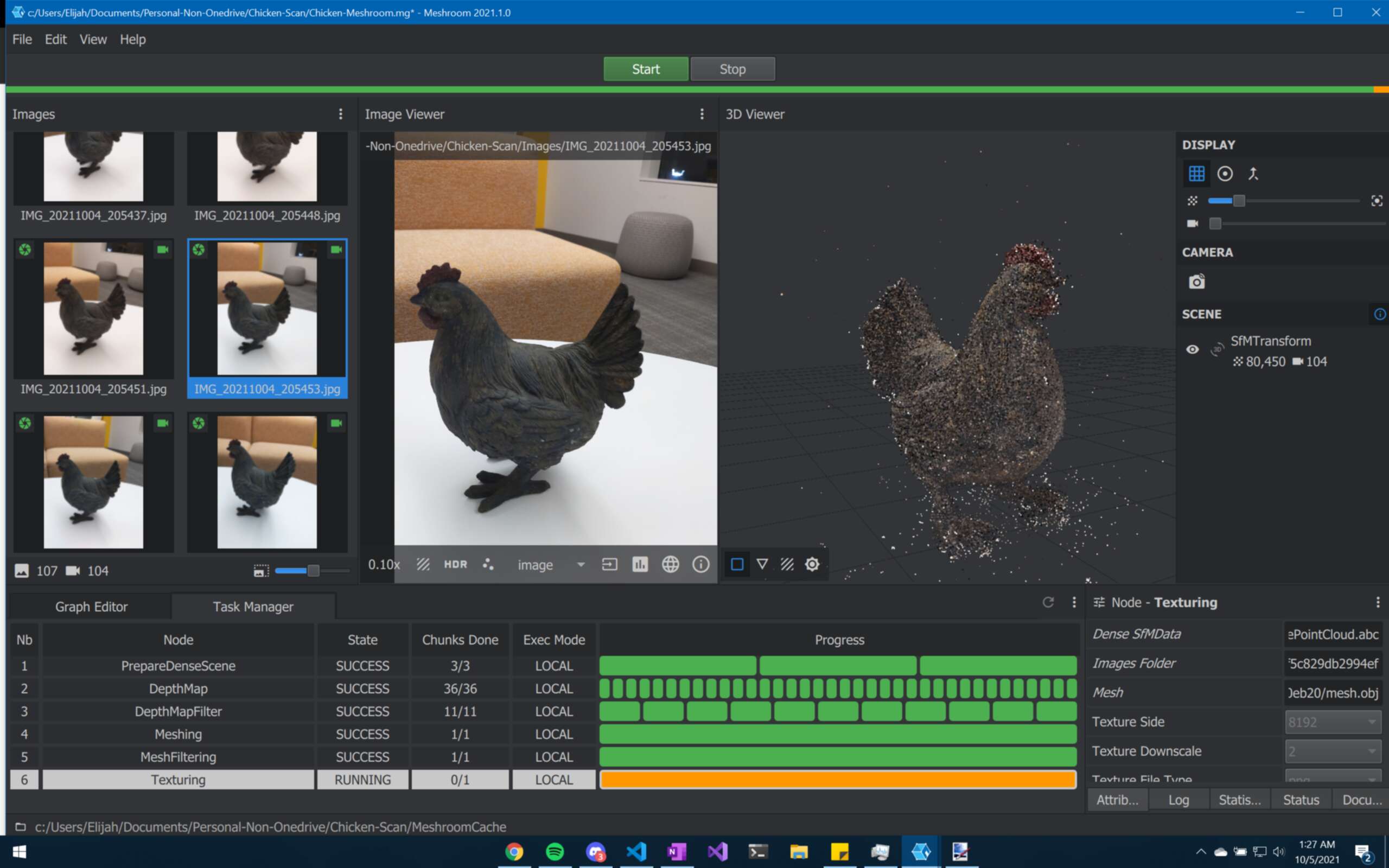Open the Docu... tab of node panel
This screenshot has width=1389, height=868.
1361,800
